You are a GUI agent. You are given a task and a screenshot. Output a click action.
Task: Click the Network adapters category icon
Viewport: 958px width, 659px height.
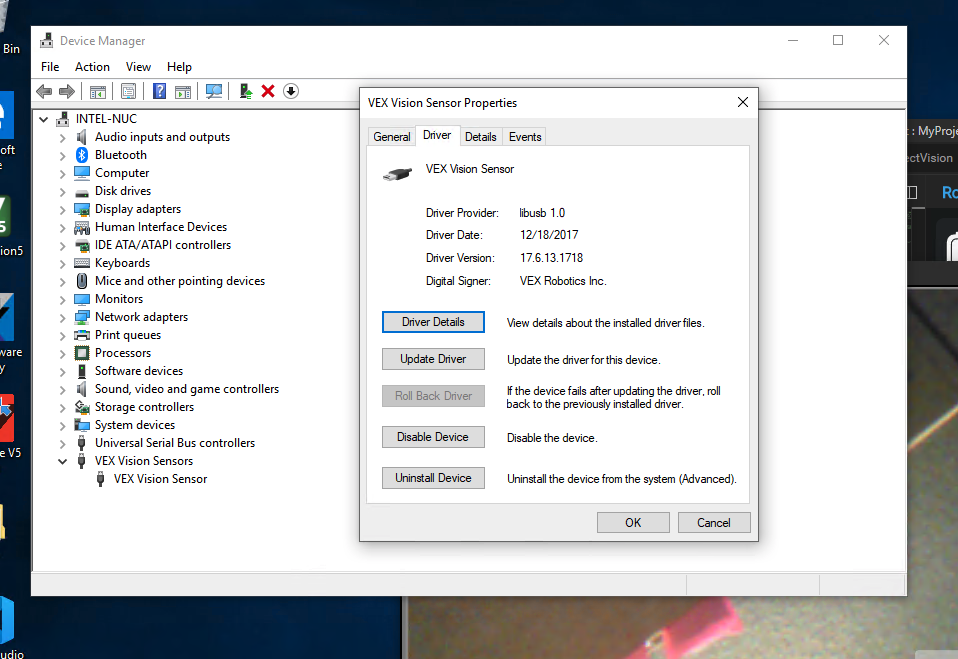tap(82, 317)
